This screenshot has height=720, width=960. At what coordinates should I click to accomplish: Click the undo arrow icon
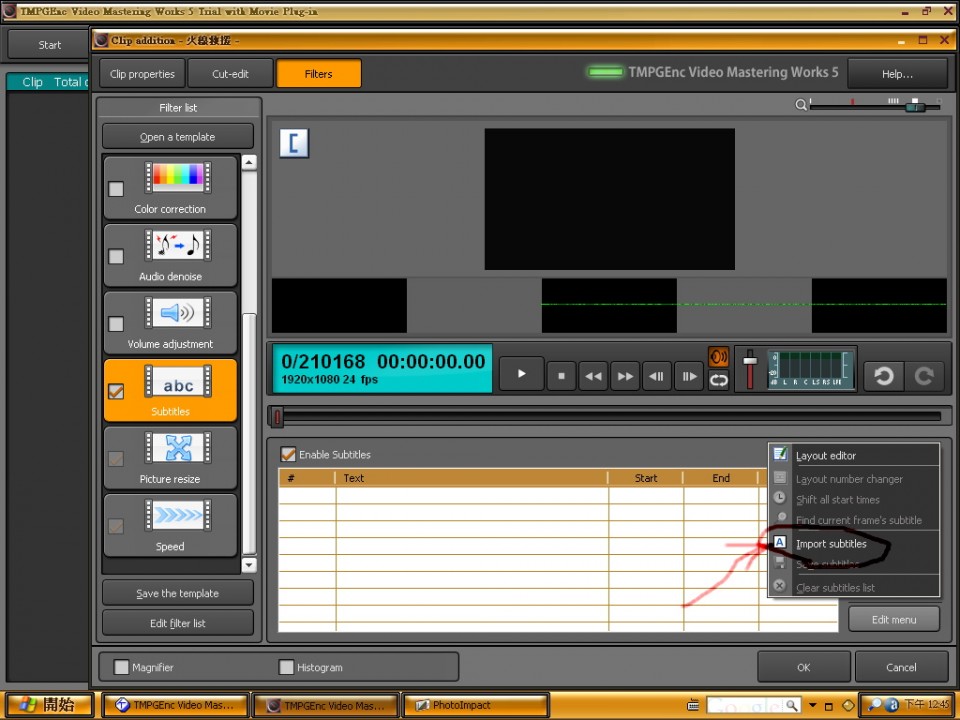(x=883, y=376)
